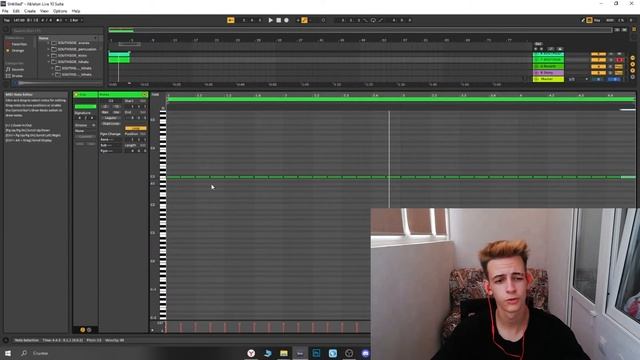Click the browser search field
640x360 pixels.
[x=56, y=31]
